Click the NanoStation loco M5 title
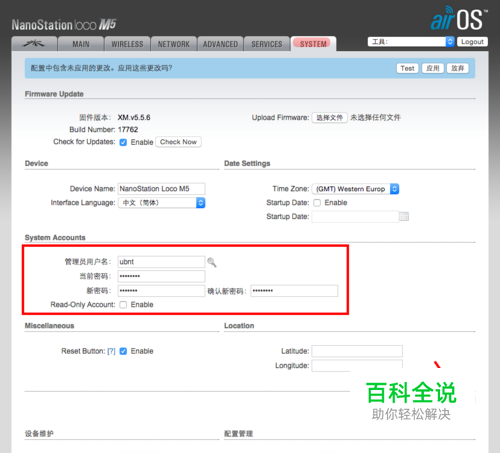This screenshot has width=500, height=453. [64, 25]
